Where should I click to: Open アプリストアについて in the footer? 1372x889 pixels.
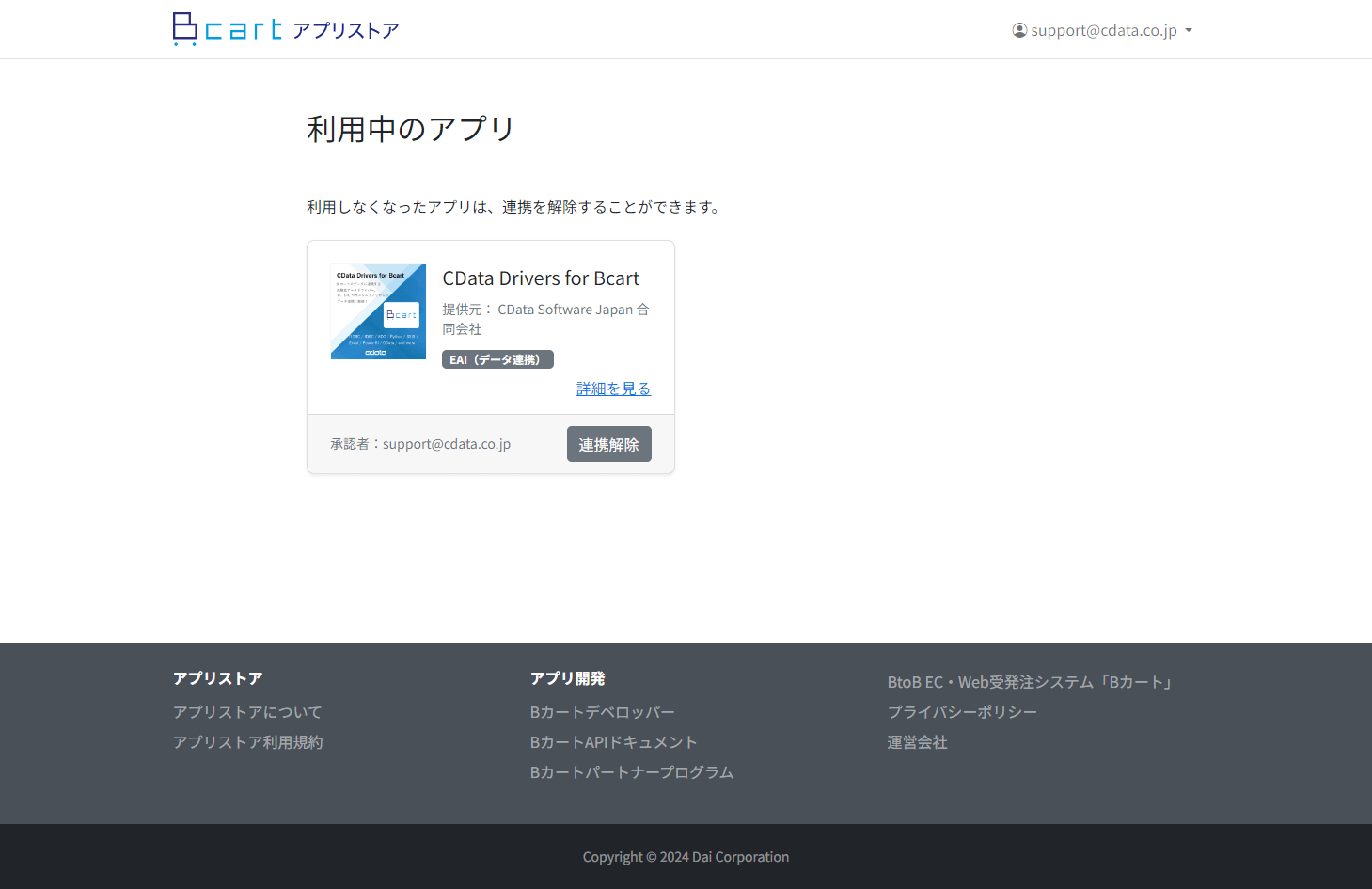click(247, 712)
